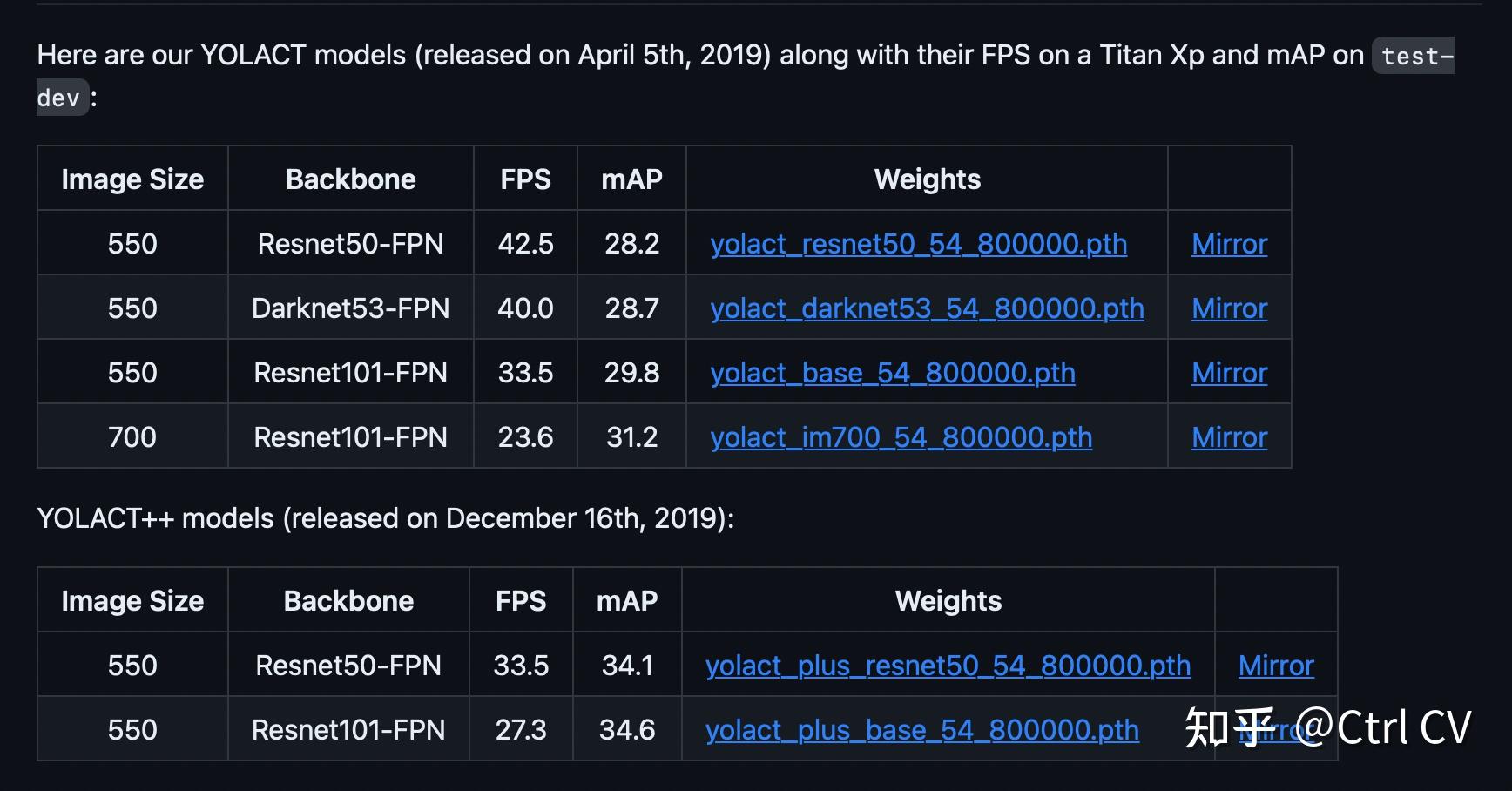The height and width of the screenshot is (791, 1512).
Task: Open Mirror link beside yolact_base_54_800000.pth
Action: tap(1229, 373)
